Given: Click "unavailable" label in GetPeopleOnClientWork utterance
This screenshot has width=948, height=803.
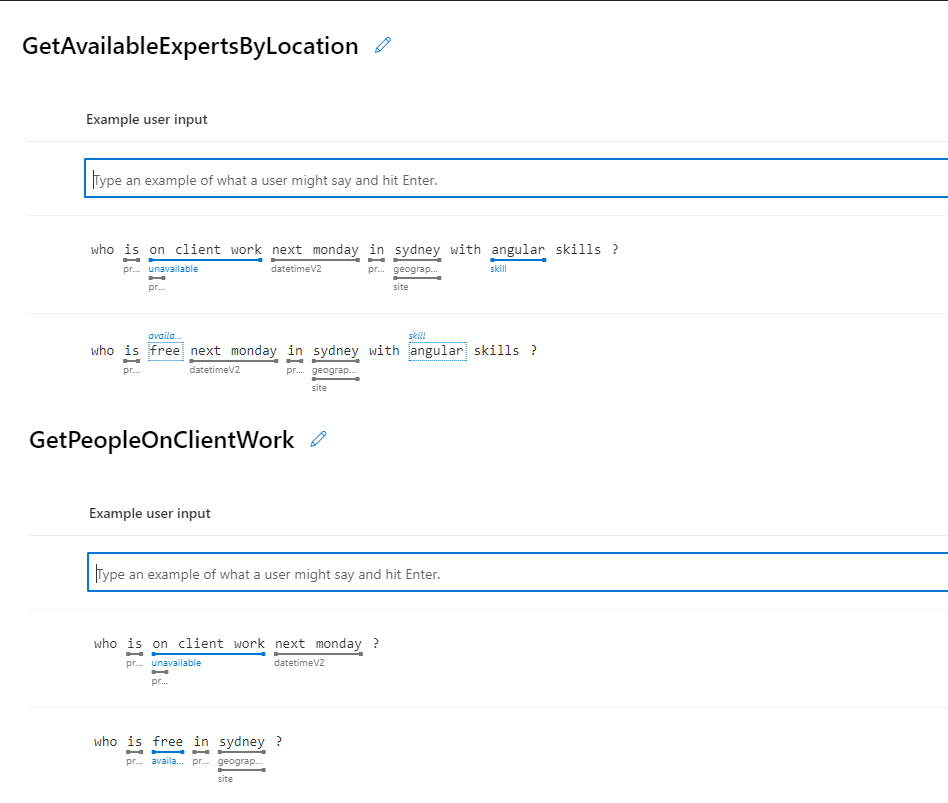Looking at the screenshot, I should (176, 663).
